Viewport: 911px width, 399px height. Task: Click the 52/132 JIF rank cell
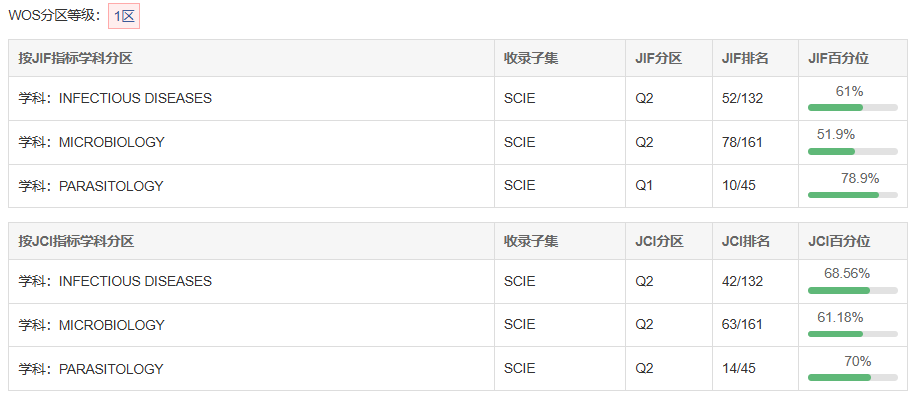tap(755, 99)
